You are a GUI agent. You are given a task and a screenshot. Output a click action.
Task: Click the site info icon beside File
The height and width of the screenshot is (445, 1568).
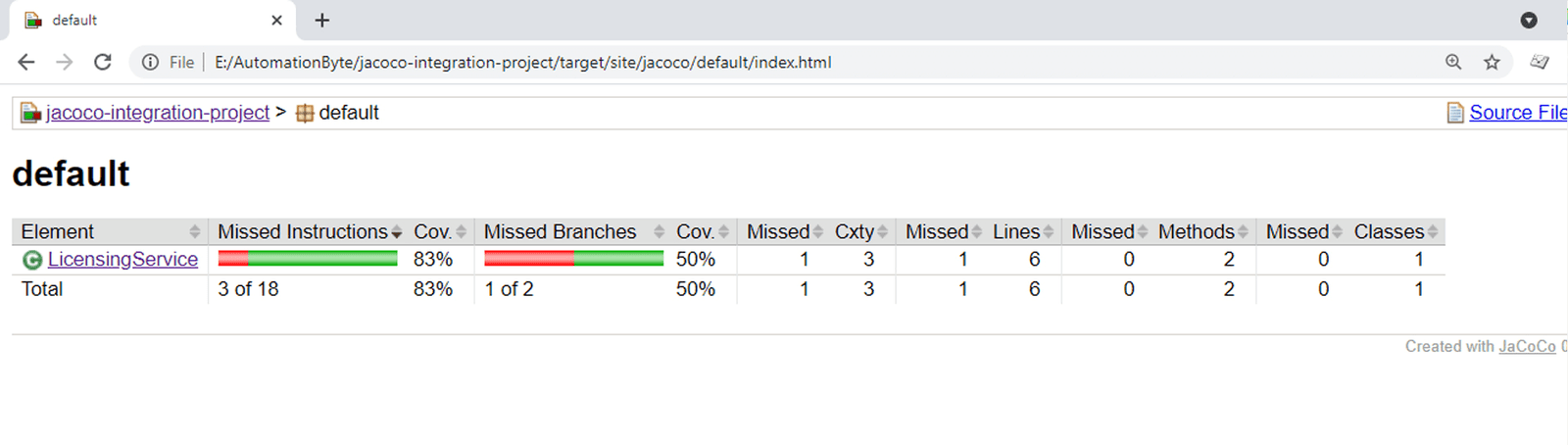point(150,62)
